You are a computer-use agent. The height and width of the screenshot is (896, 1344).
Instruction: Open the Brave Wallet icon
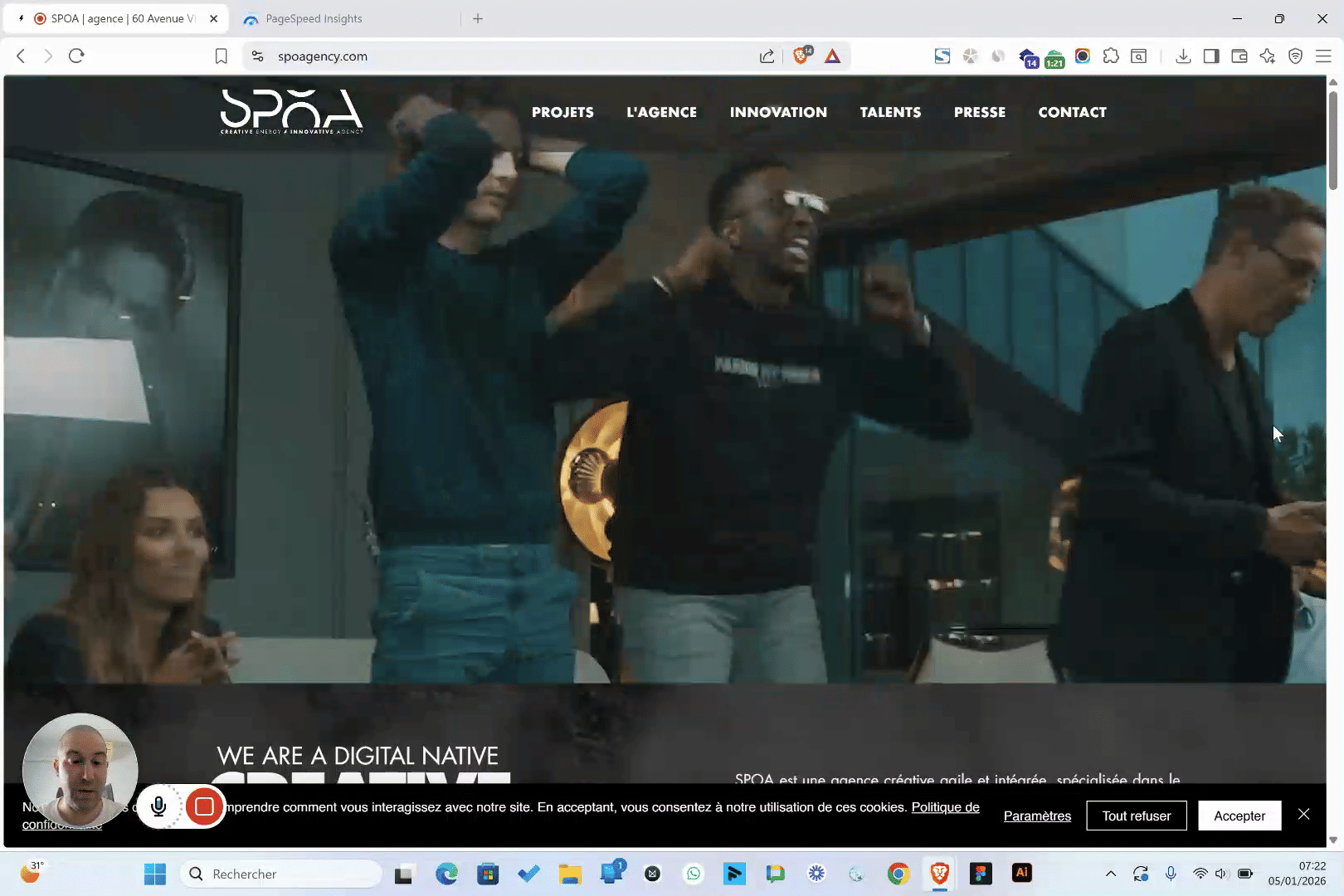pos(1239,56)
